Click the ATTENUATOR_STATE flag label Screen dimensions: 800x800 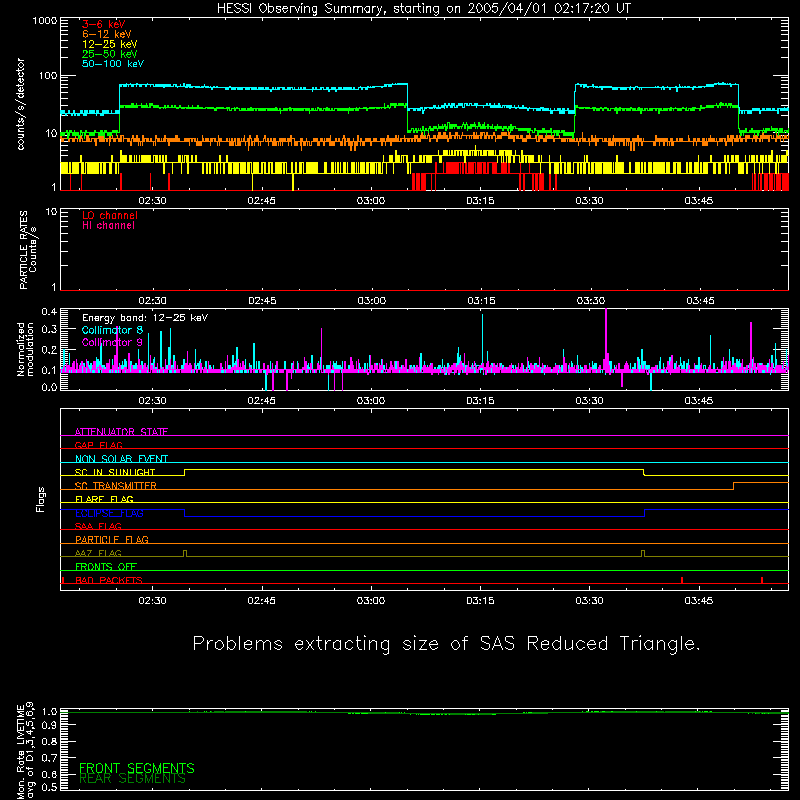121,432
